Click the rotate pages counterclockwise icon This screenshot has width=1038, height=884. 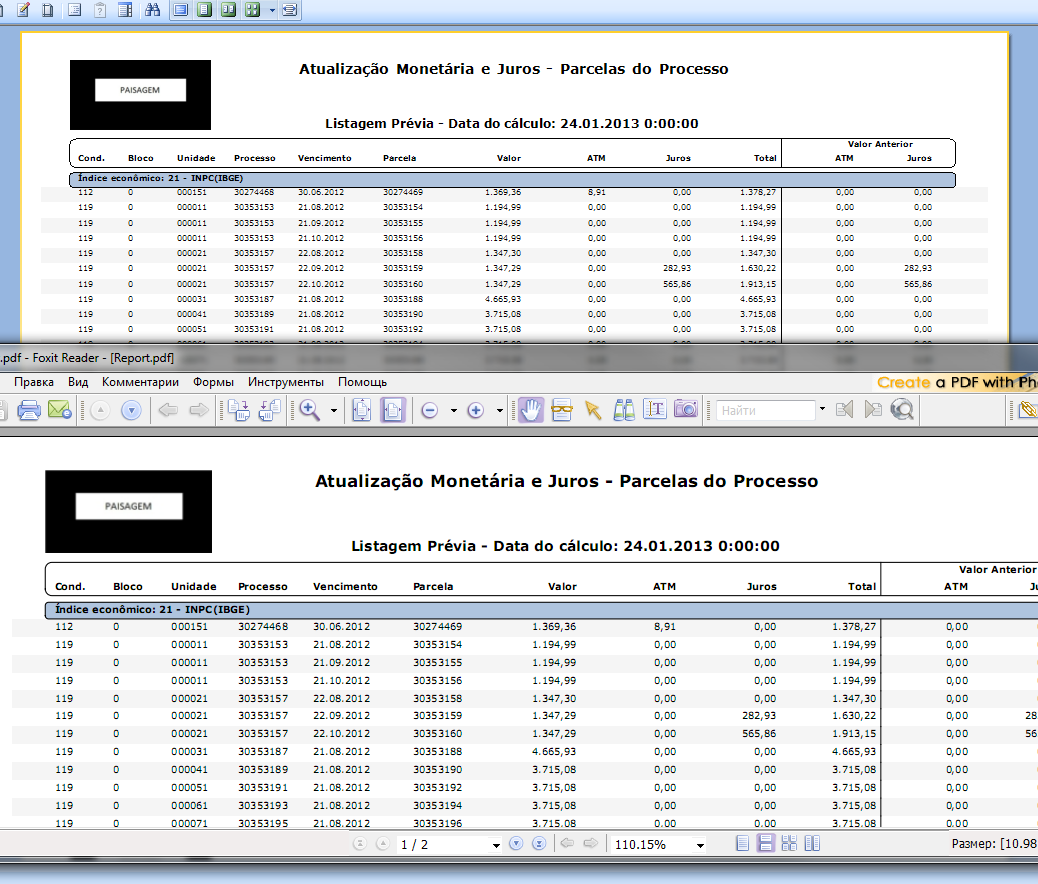click(269, 411)
